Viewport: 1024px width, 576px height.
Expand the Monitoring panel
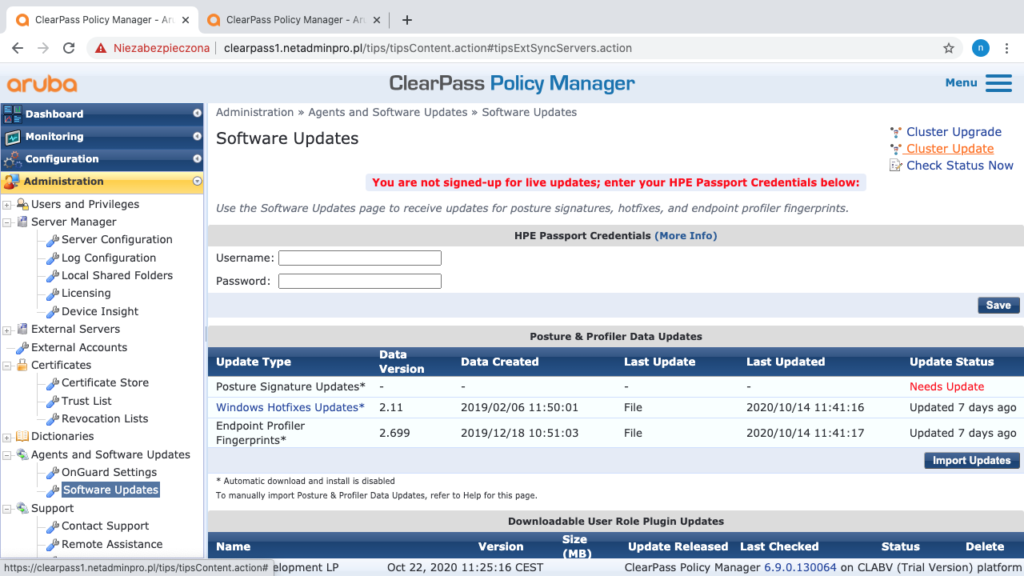click(197, 137)
